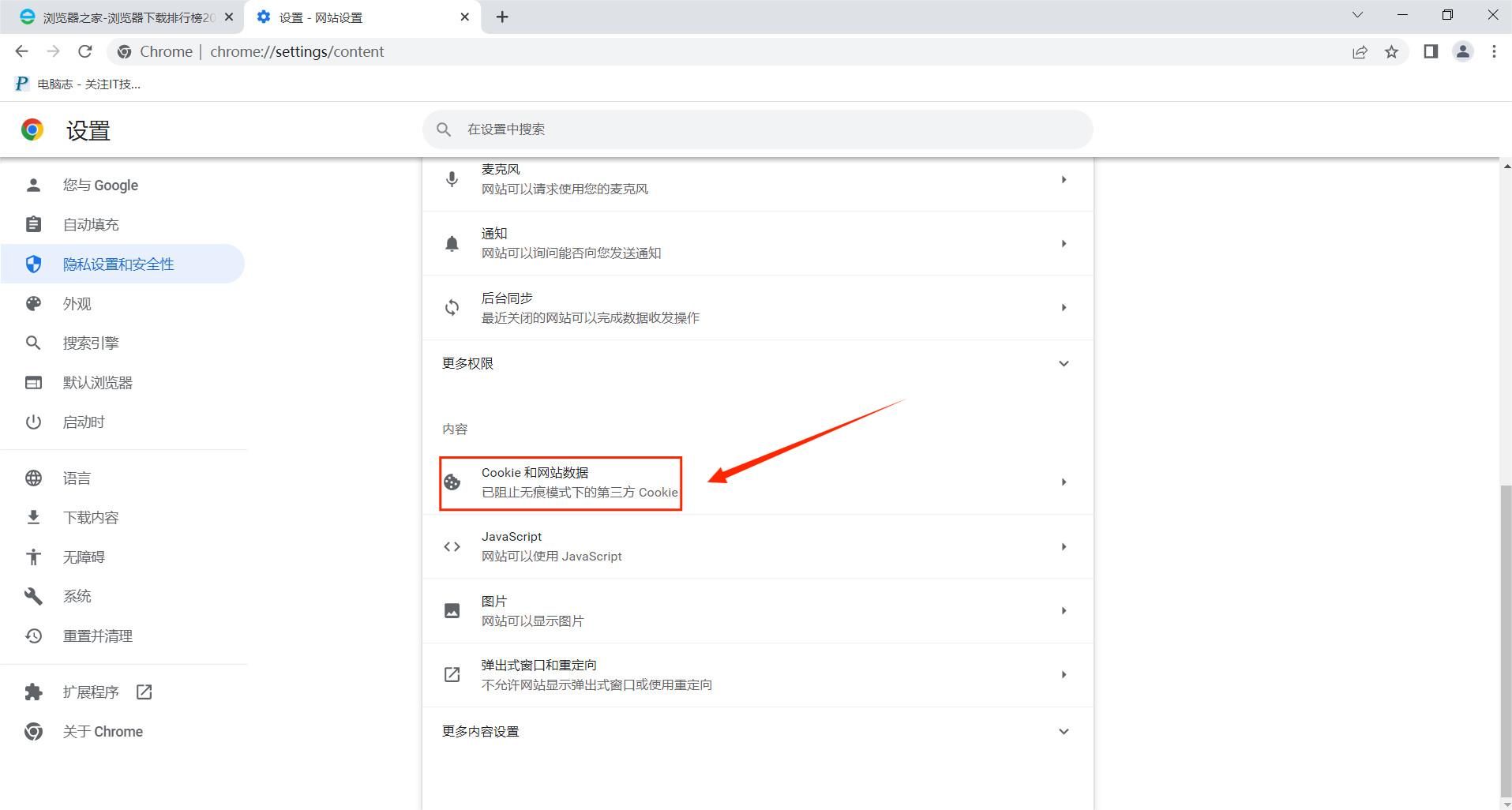The height and width of the screenshot is (810, 1512).
Task: Click the settings search field
Action: [x=758, y=129]
